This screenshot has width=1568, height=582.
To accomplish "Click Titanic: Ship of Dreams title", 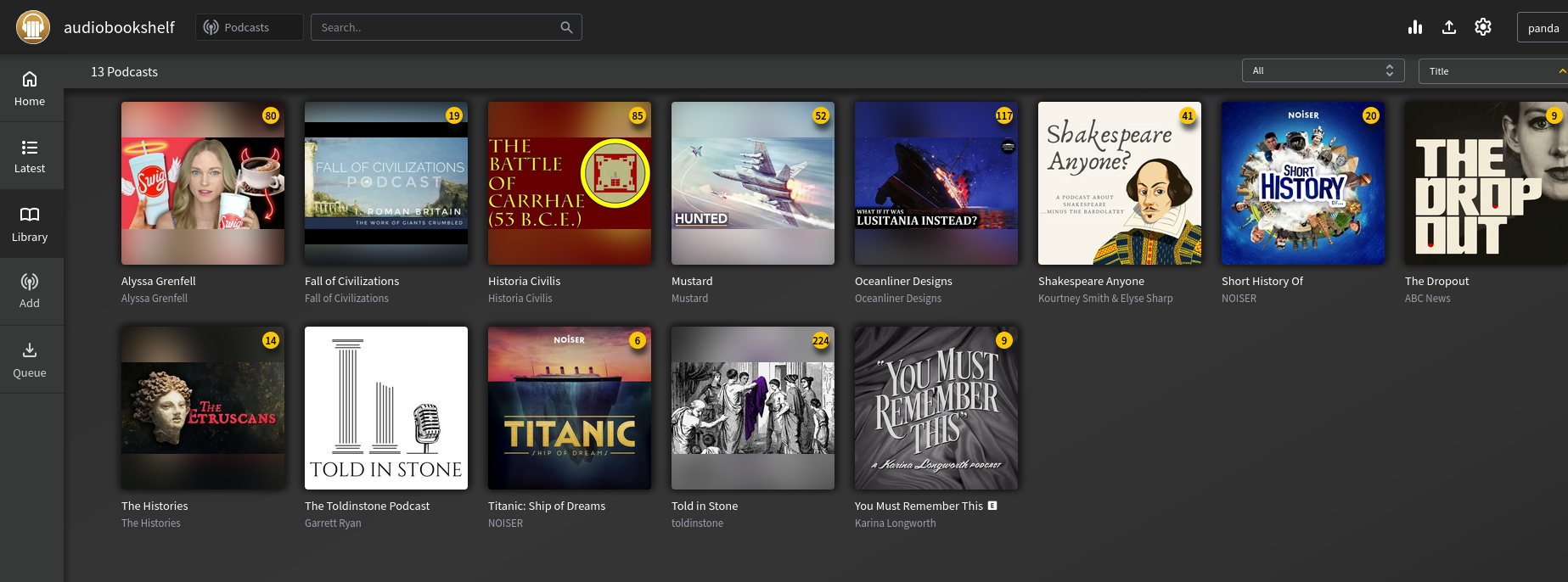I will pos(547,506).
